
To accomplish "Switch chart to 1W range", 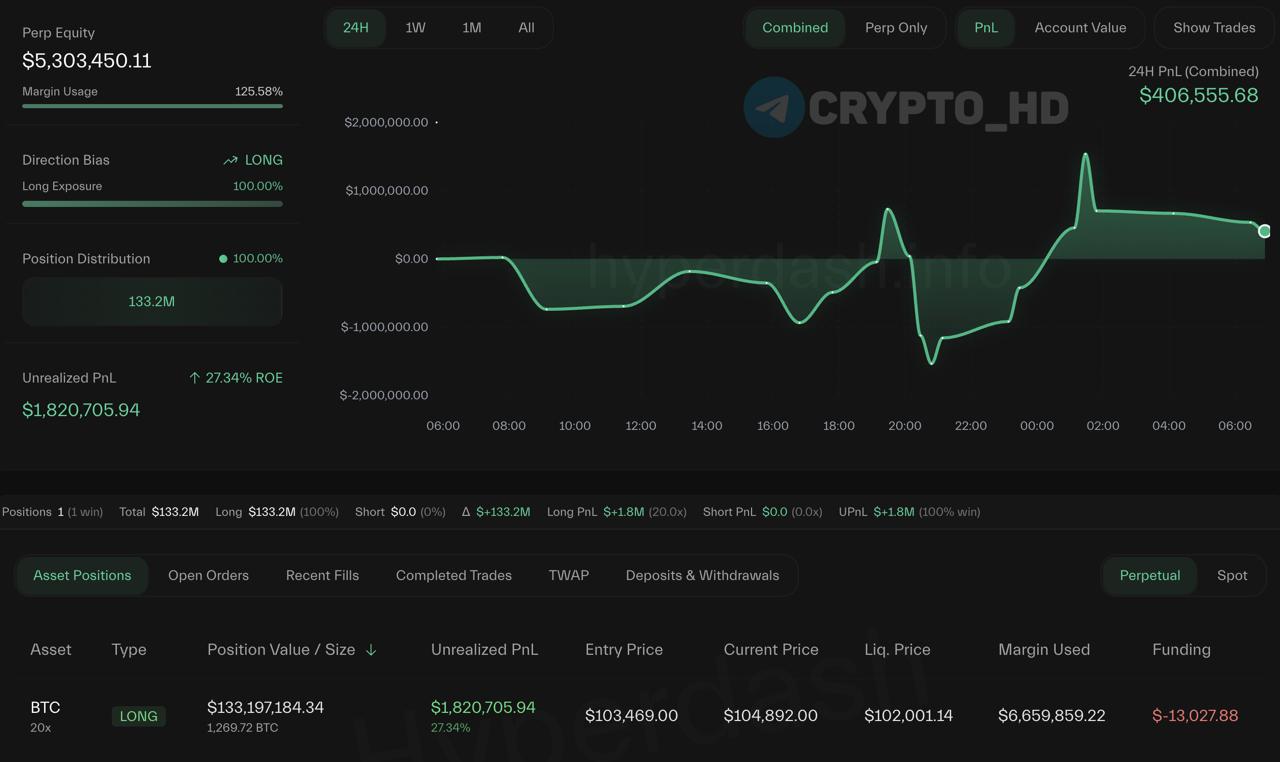I will [415, 28].
